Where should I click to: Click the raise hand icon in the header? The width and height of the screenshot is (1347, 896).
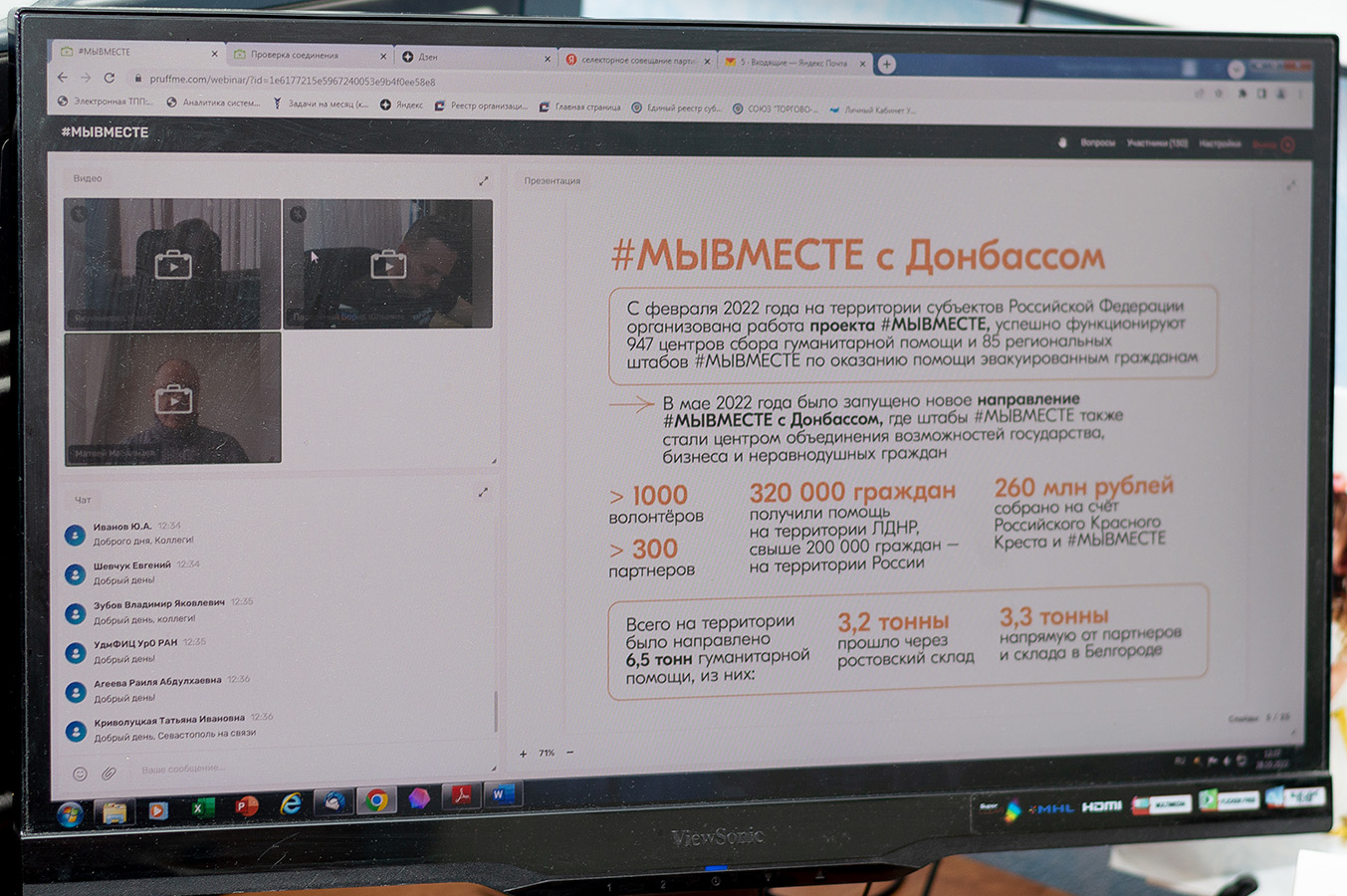coord(1063,142)
